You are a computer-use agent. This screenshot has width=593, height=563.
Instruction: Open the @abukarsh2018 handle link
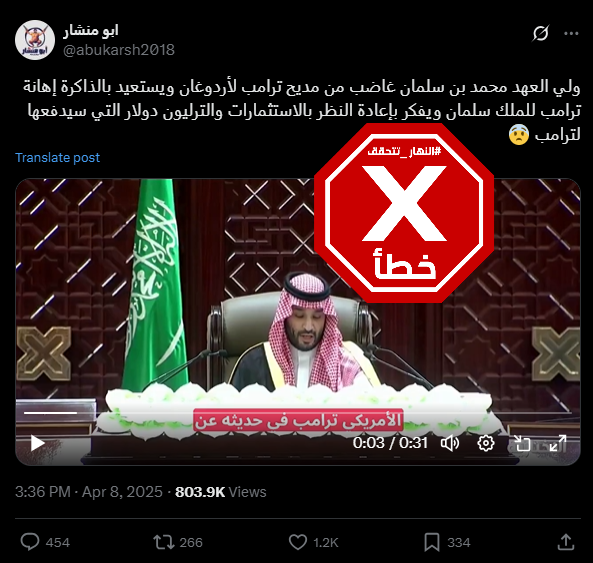pyautogui.click(x=119, y=50)
